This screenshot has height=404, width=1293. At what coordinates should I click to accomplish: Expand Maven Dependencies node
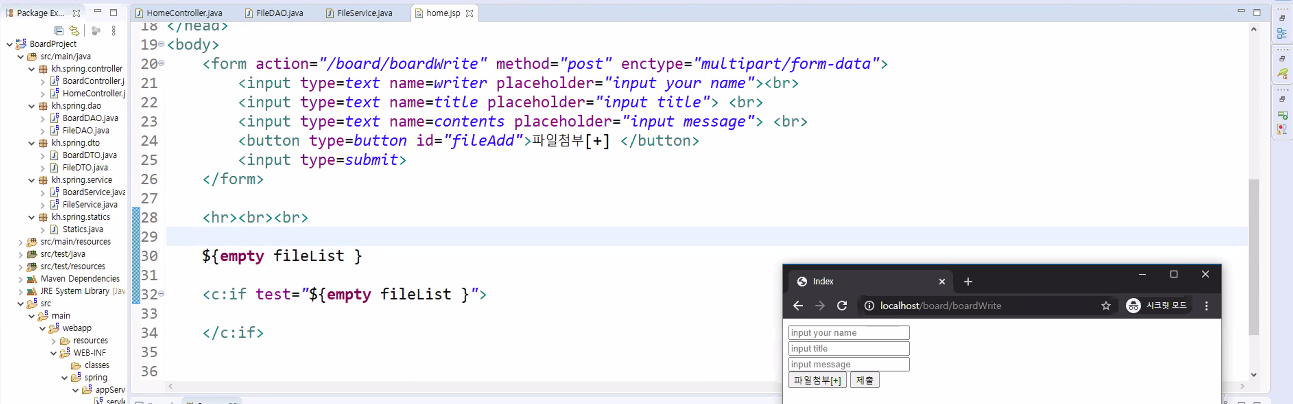pyautogui.click(x=20, y=279)
